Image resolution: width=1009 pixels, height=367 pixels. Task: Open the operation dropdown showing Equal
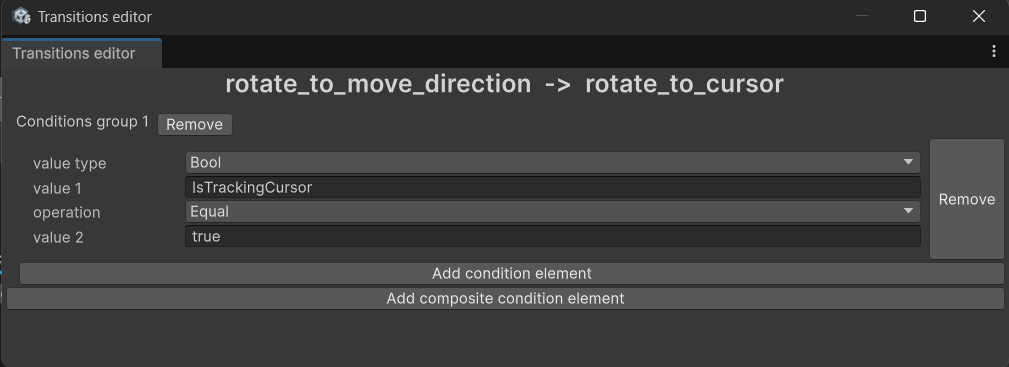point(553,211)
